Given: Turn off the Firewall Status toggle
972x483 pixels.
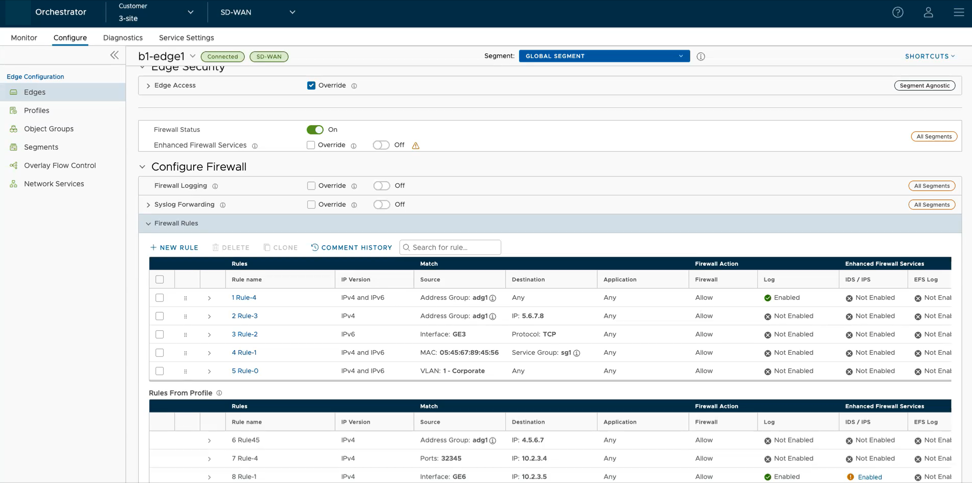Looking at the screenshot, I should 315,130.
